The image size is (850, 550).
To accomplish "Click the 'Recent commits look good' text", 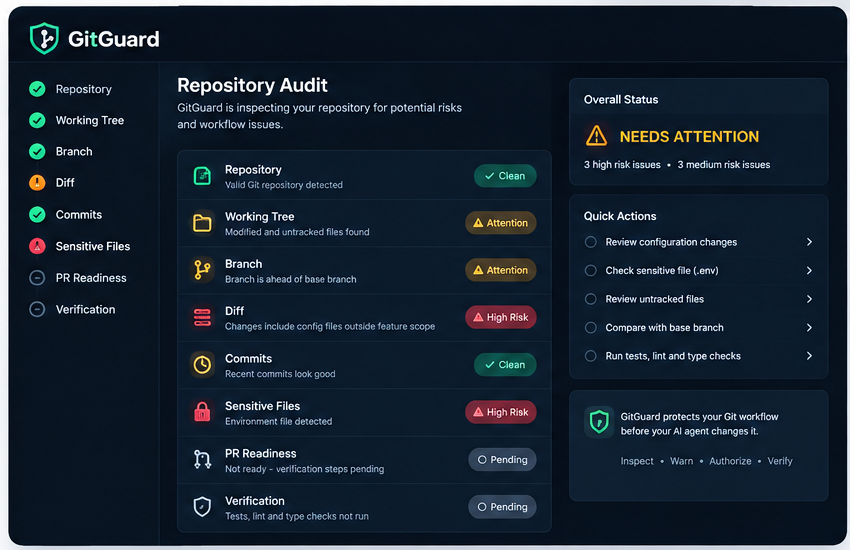I will [x=280, y=374].
